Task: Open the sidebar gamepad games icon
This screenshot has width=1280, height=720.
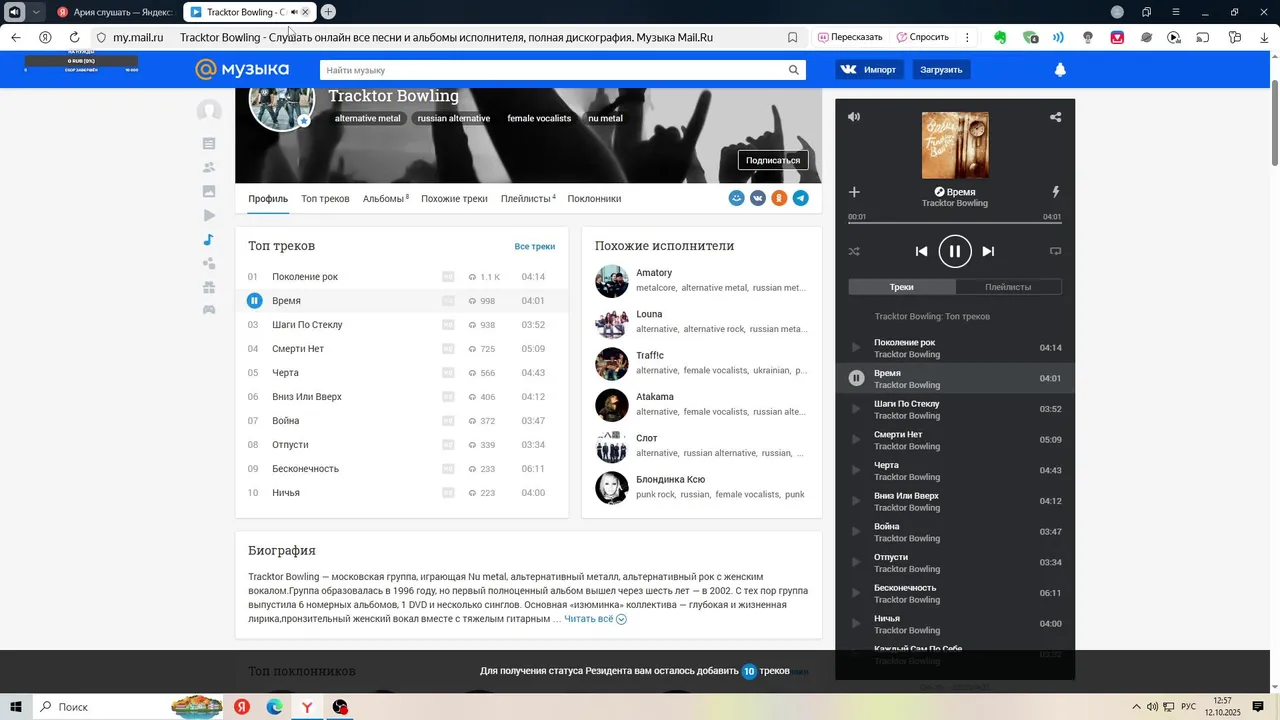Action: tap(209, 310)
